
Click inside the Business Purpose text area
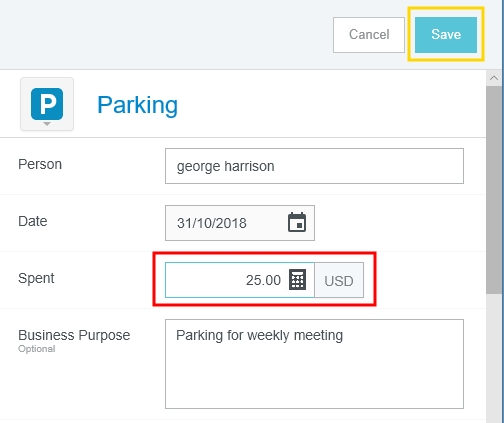click(314, 364)
